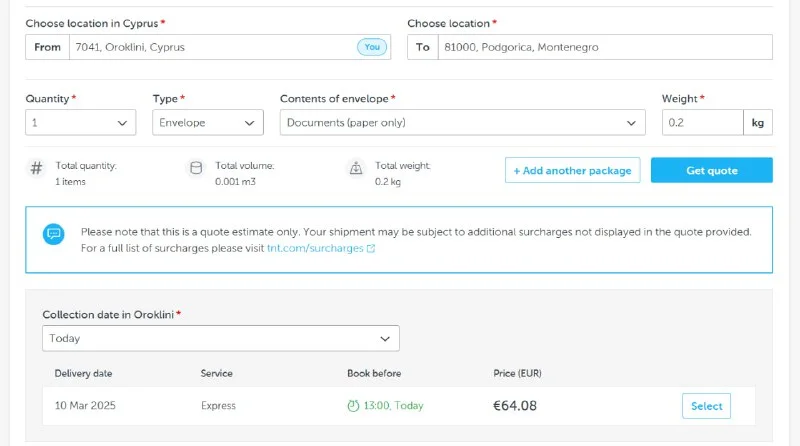The height and width of the screenshot is (446, 800).
Task: Select the Express service quote
Action: [x=706, y=406]
